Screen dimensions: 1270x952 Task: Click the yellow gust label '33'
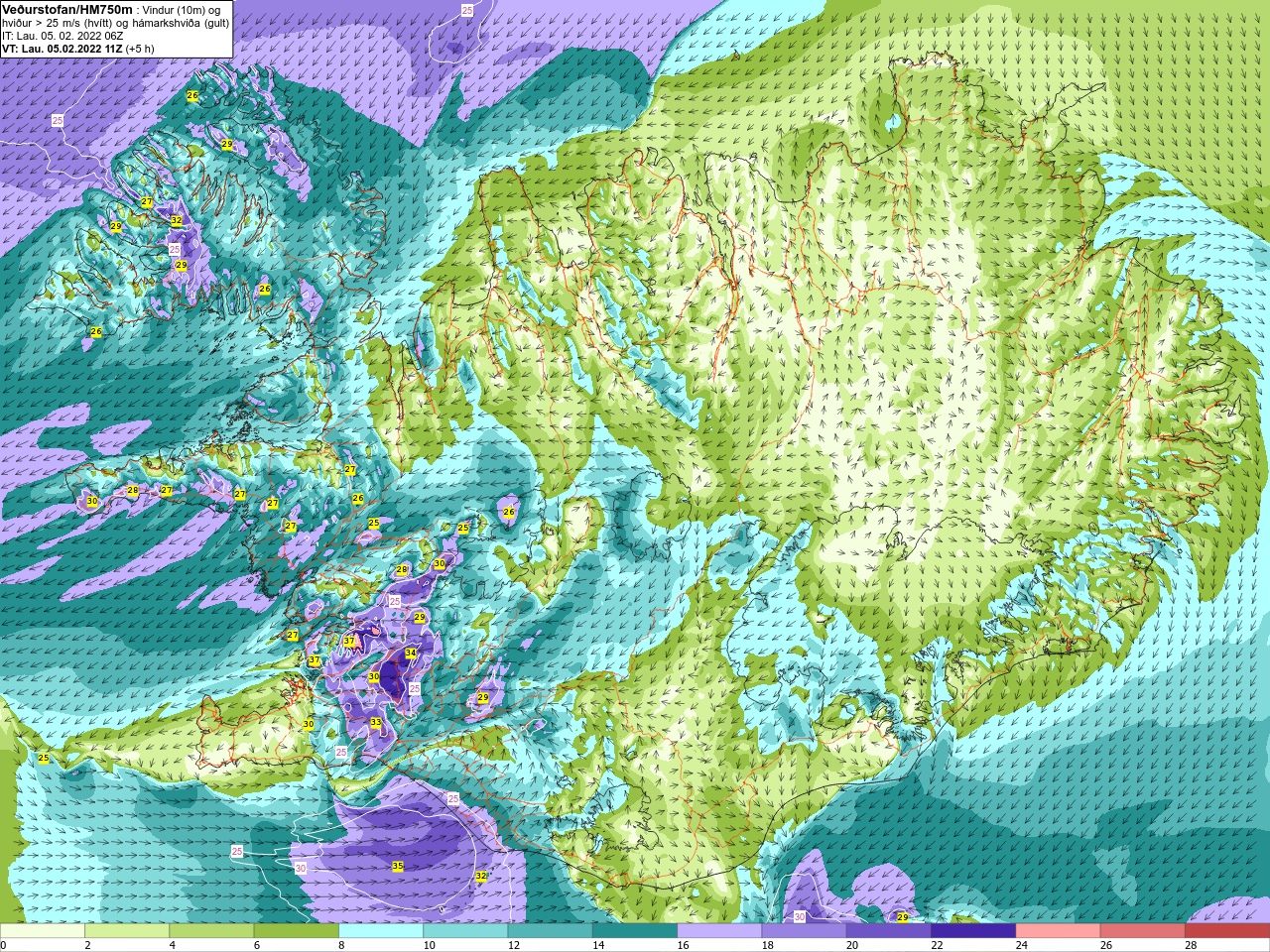pos(376,723)
